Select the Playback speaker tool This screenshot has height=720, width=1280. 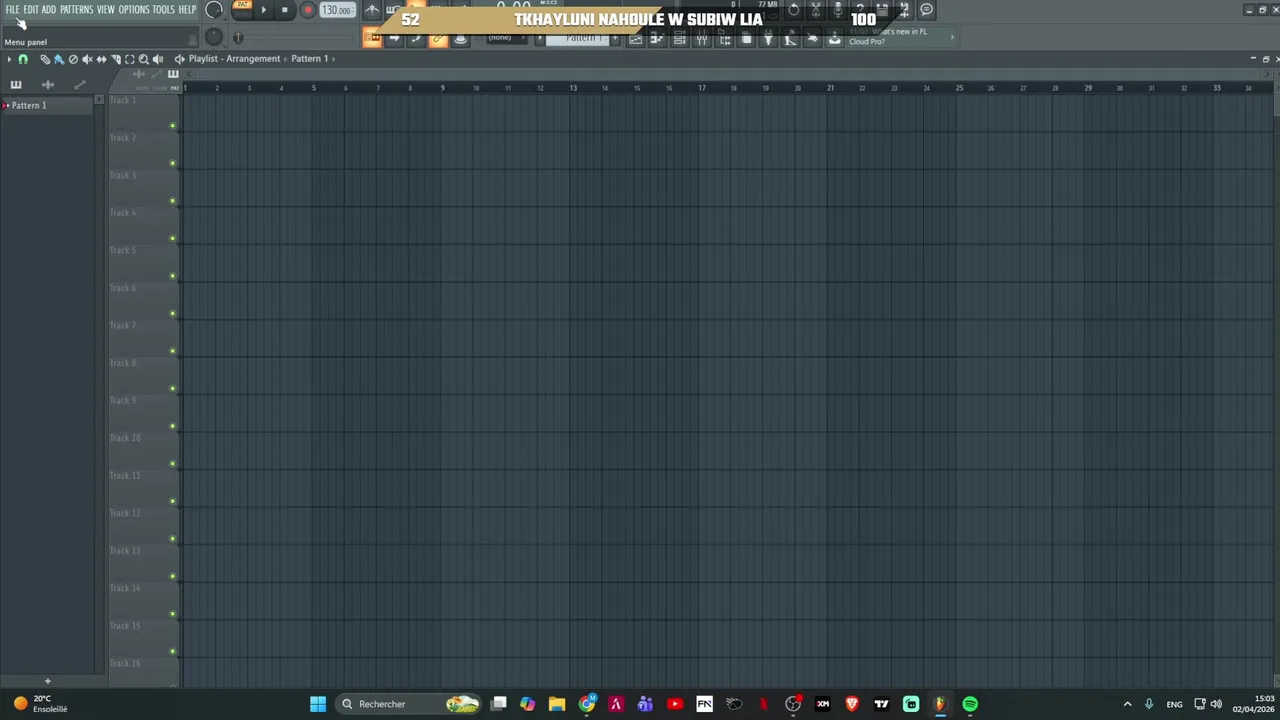[157, 59]
